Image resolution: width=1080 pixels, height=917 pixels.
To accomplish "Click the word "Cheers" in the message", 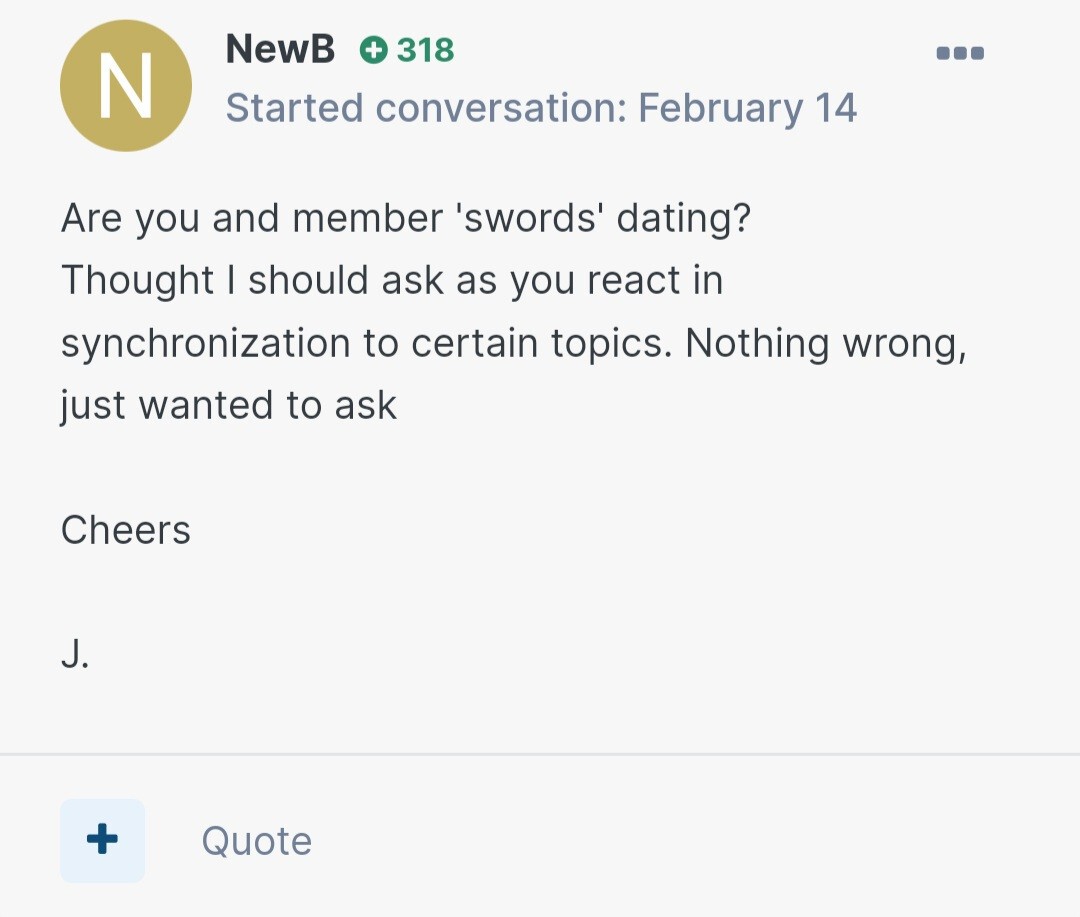I will click(x=126, y=530).
